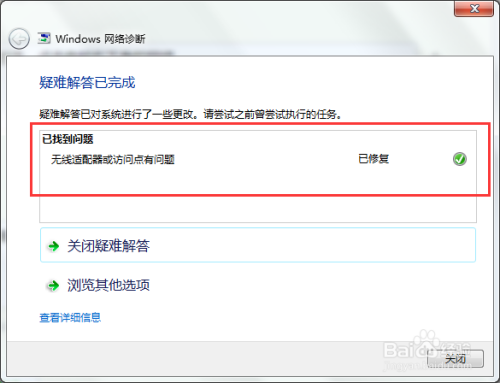Click the 疑难解答已对系统进行了一些更改 description text
This screenshot has width=500, height=383.
point(191,114)
